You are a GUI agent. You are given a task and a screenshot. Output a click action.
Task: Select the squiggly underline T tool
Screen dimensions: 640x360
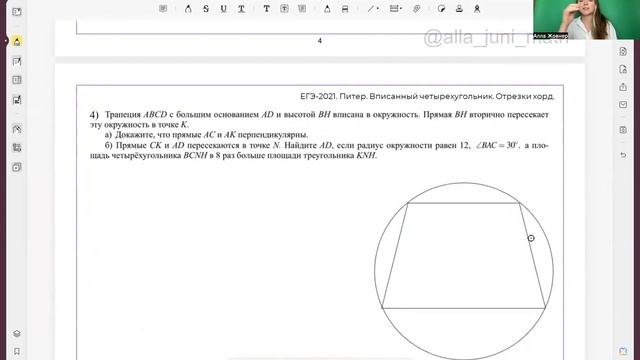tap(242, 9)
